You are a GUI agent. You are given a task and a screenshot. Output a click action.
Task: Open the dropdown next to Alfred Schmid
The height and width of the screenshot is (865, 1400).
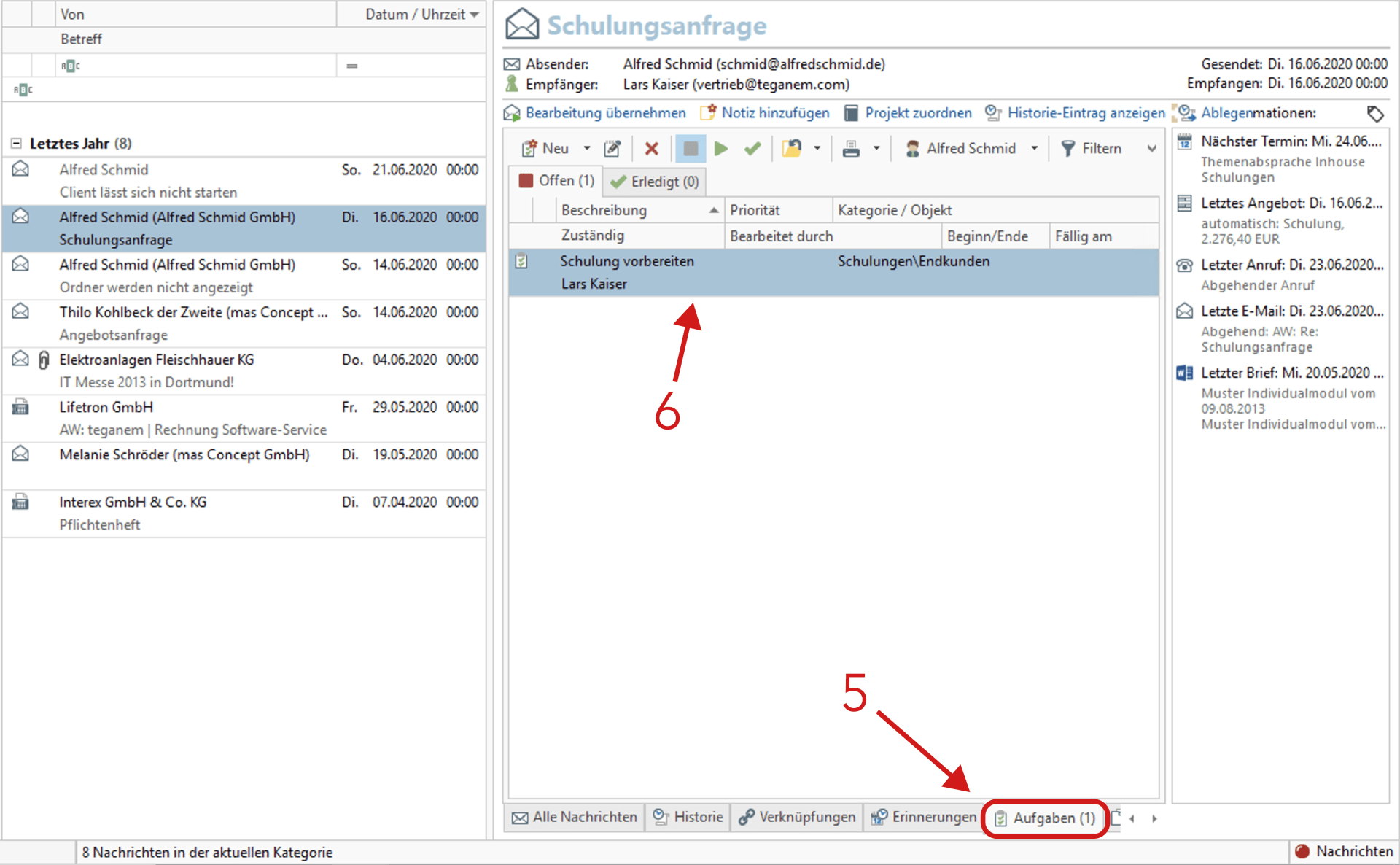(x=1034, y=148)
